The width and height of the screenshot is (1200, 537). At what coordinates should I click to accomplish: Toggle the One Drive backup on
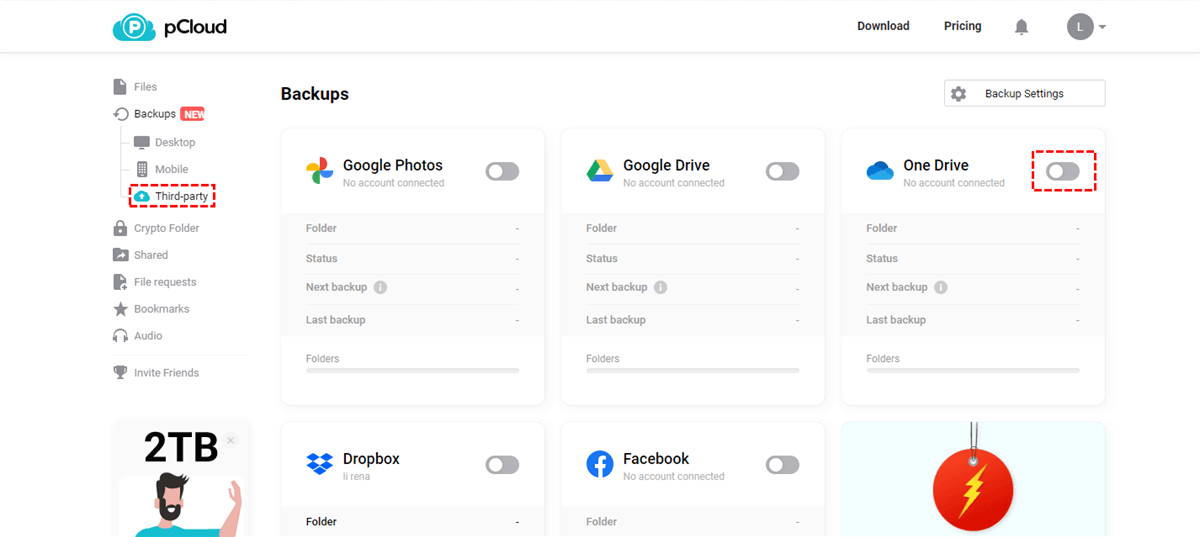tap(1062, 172)
